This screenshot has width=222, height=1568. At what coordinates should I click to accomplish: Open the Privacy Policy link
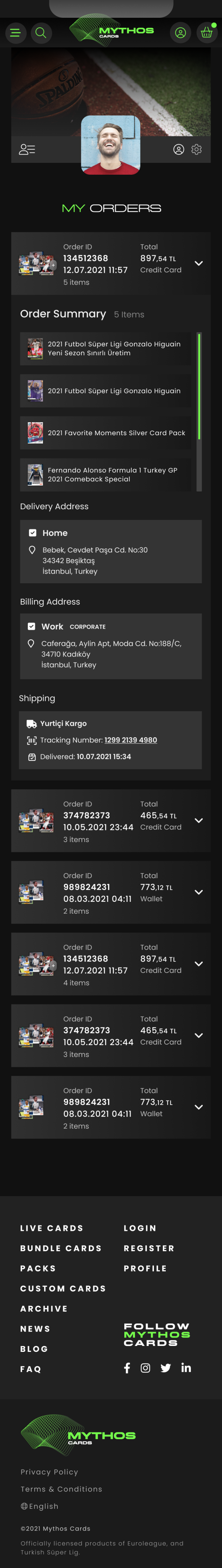point(49,1472)
